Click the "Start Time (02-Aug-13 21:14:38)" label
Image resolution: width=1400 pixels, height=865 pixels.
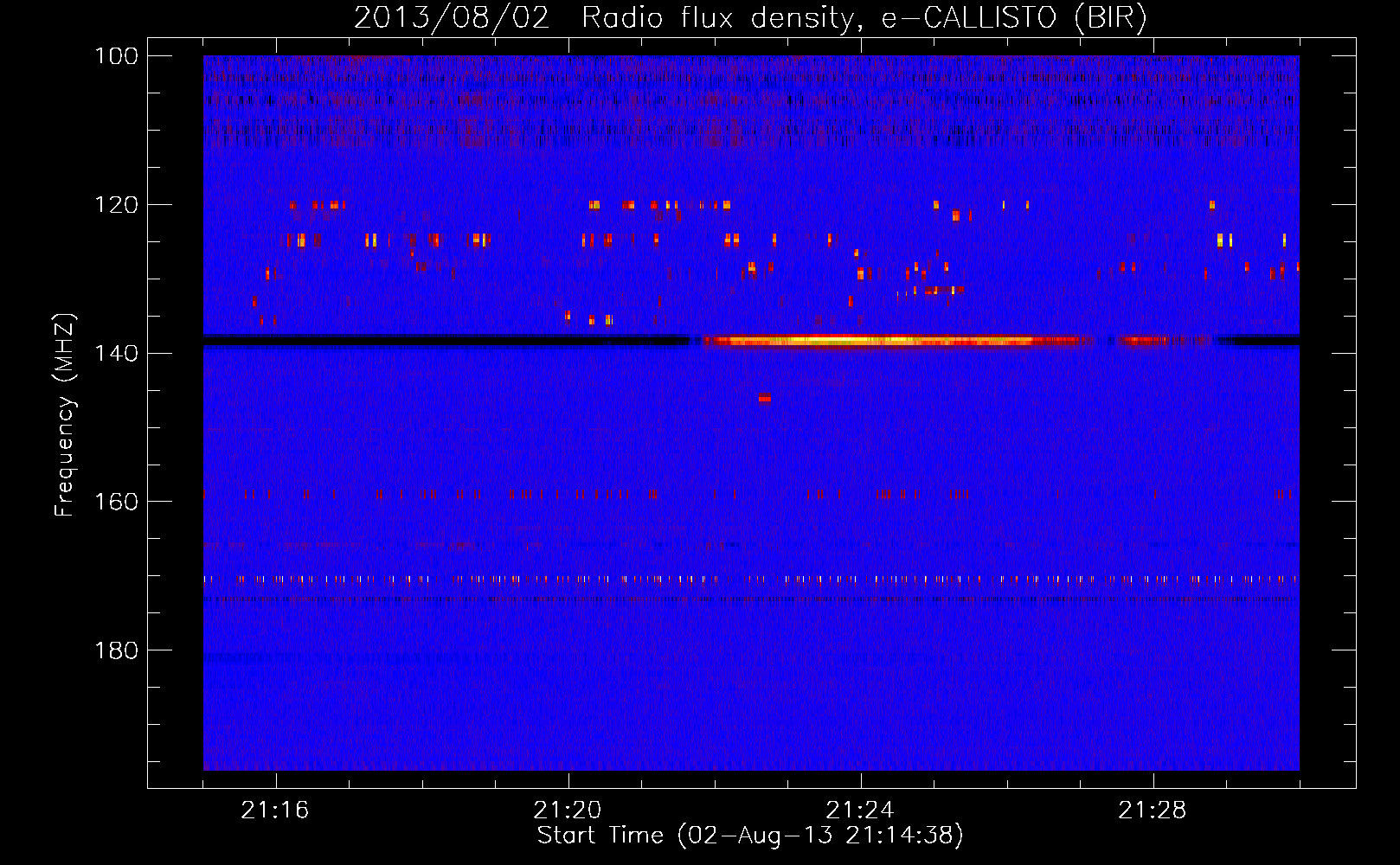click(750, 836)
